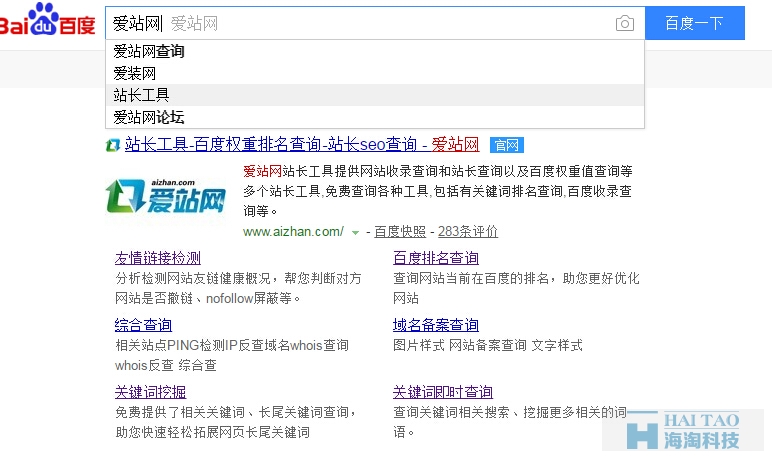Click the Baidu logo

click(x=48, y=20)
